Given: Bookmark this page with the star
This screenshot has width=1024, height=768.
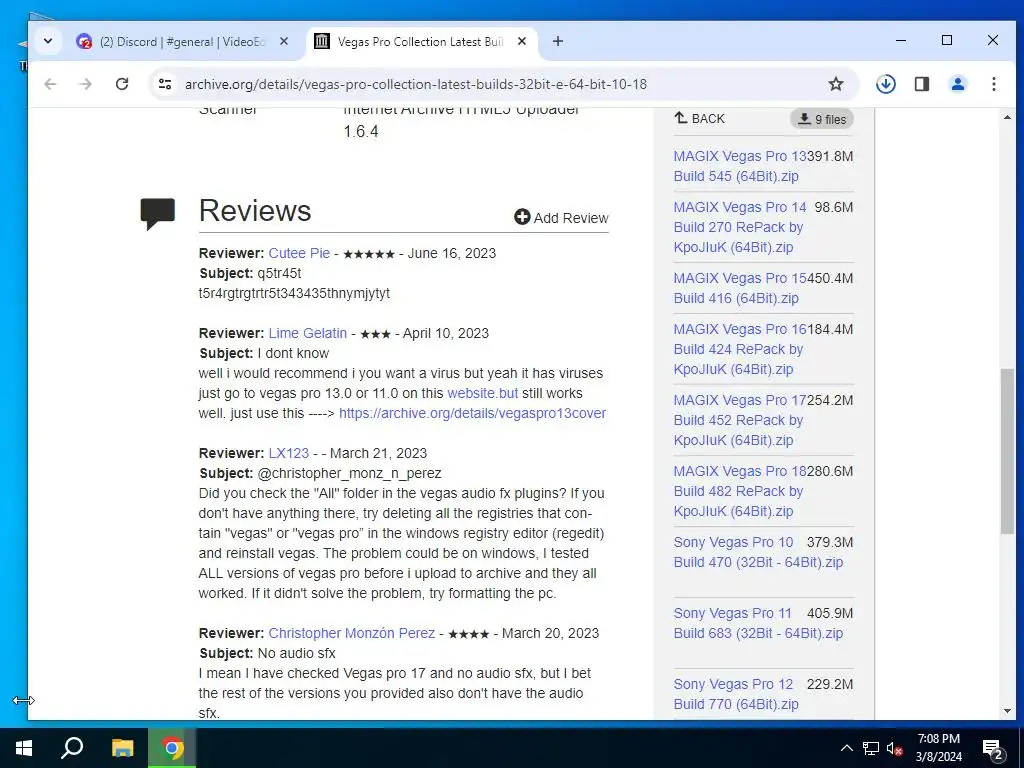Looking at the screenshot, I should pos(836,84).
